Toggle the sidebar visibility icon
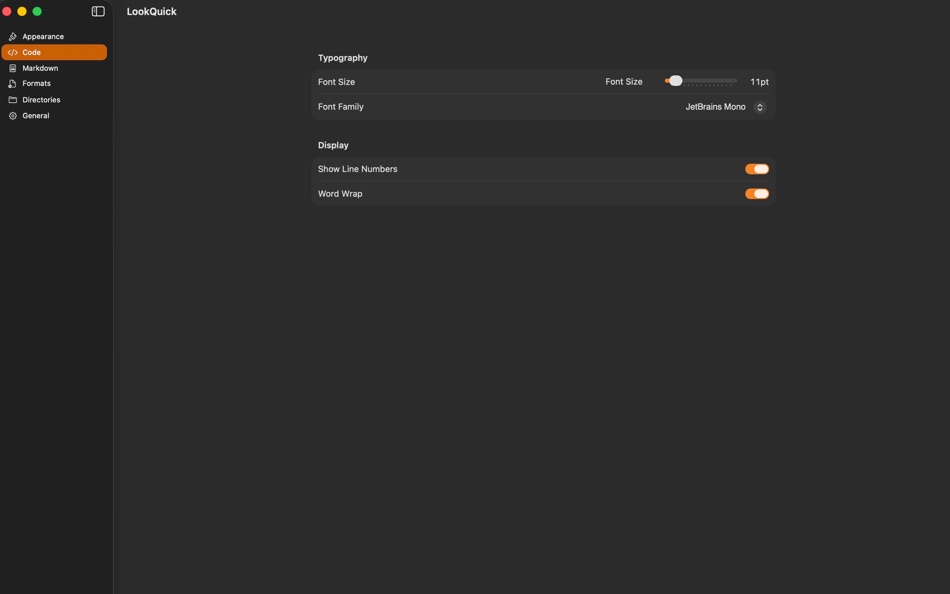 96,10
